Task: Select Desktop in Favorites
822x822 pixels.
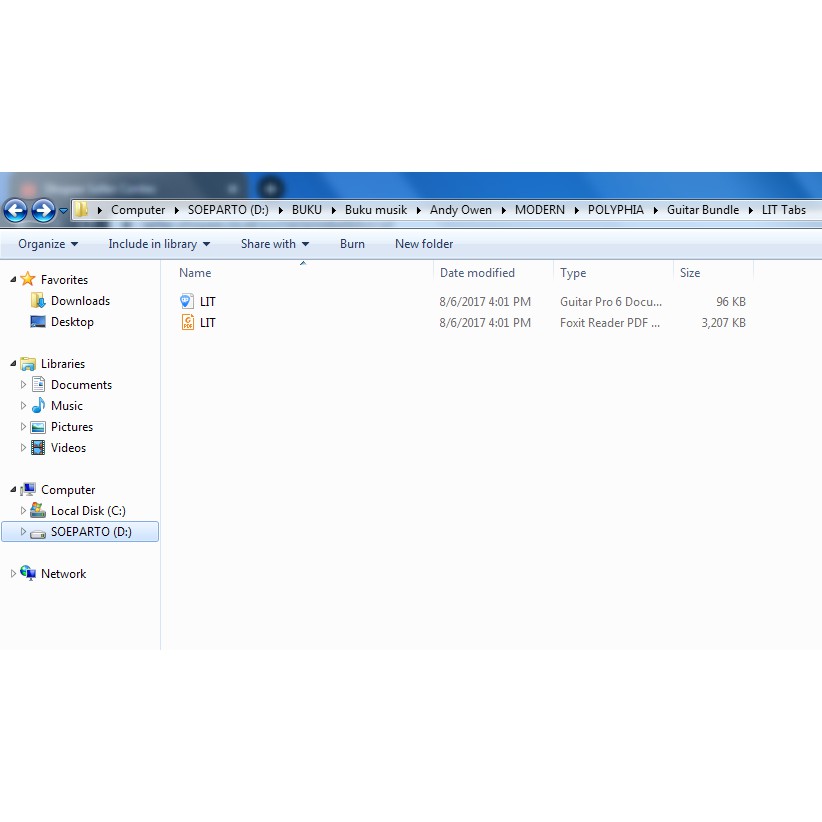Action: point(72,321)
